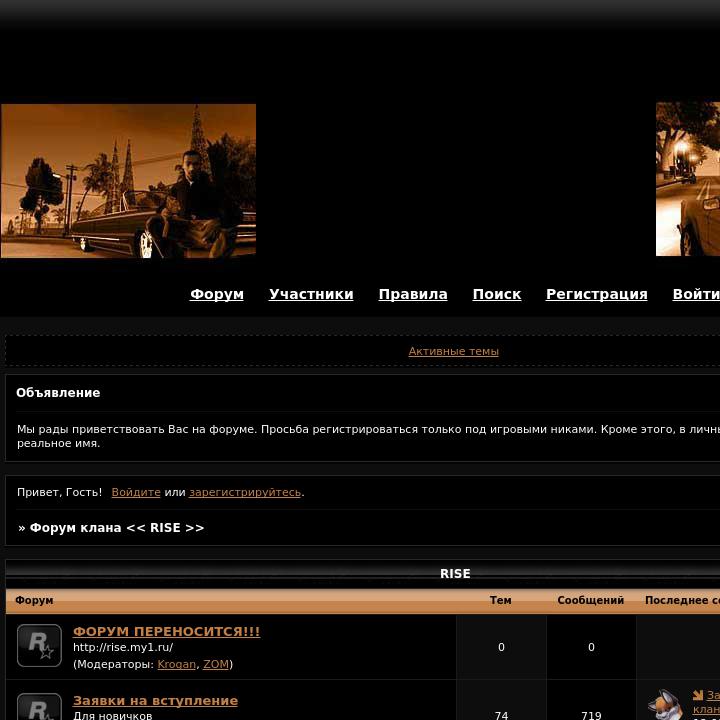Click the Тем column header
This screenshot has height=720, width=720.
click(501, 600)
